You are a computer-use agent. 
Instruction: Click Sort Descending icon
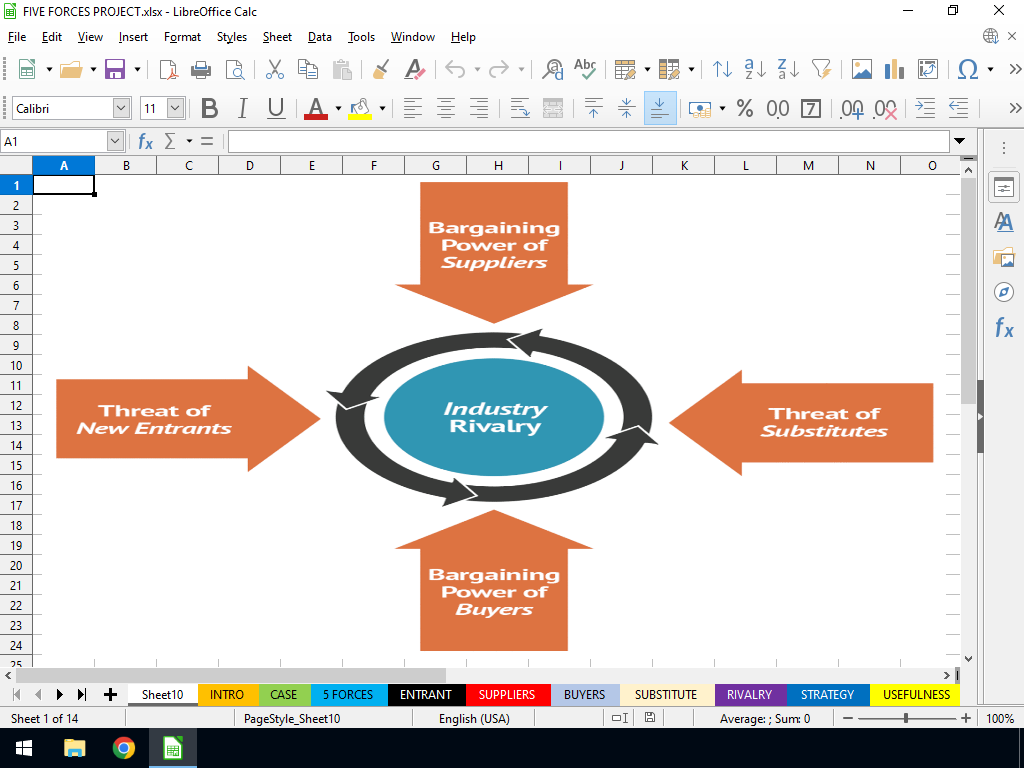[x=788, y=69]
